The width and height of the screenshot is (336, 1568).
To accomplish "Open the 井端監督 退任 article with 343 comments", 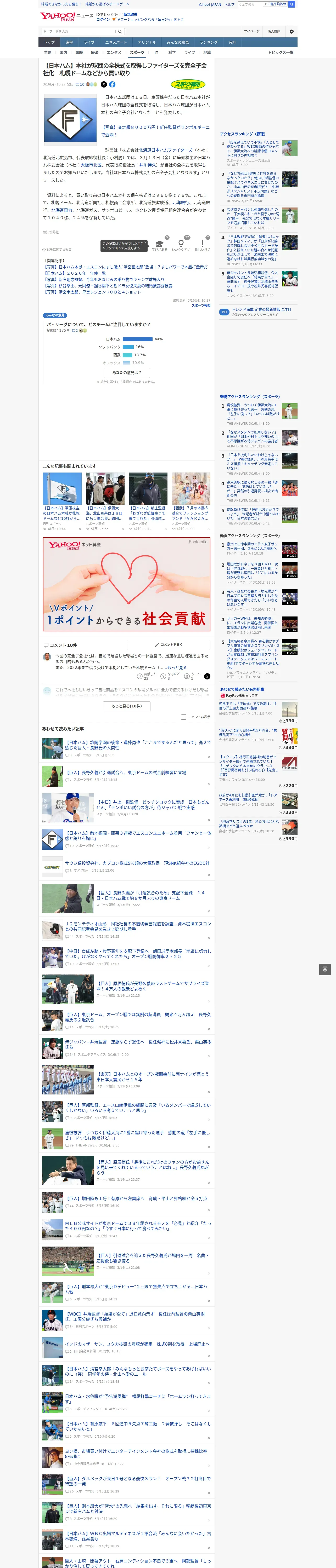I will click(x=138, y=1044).
